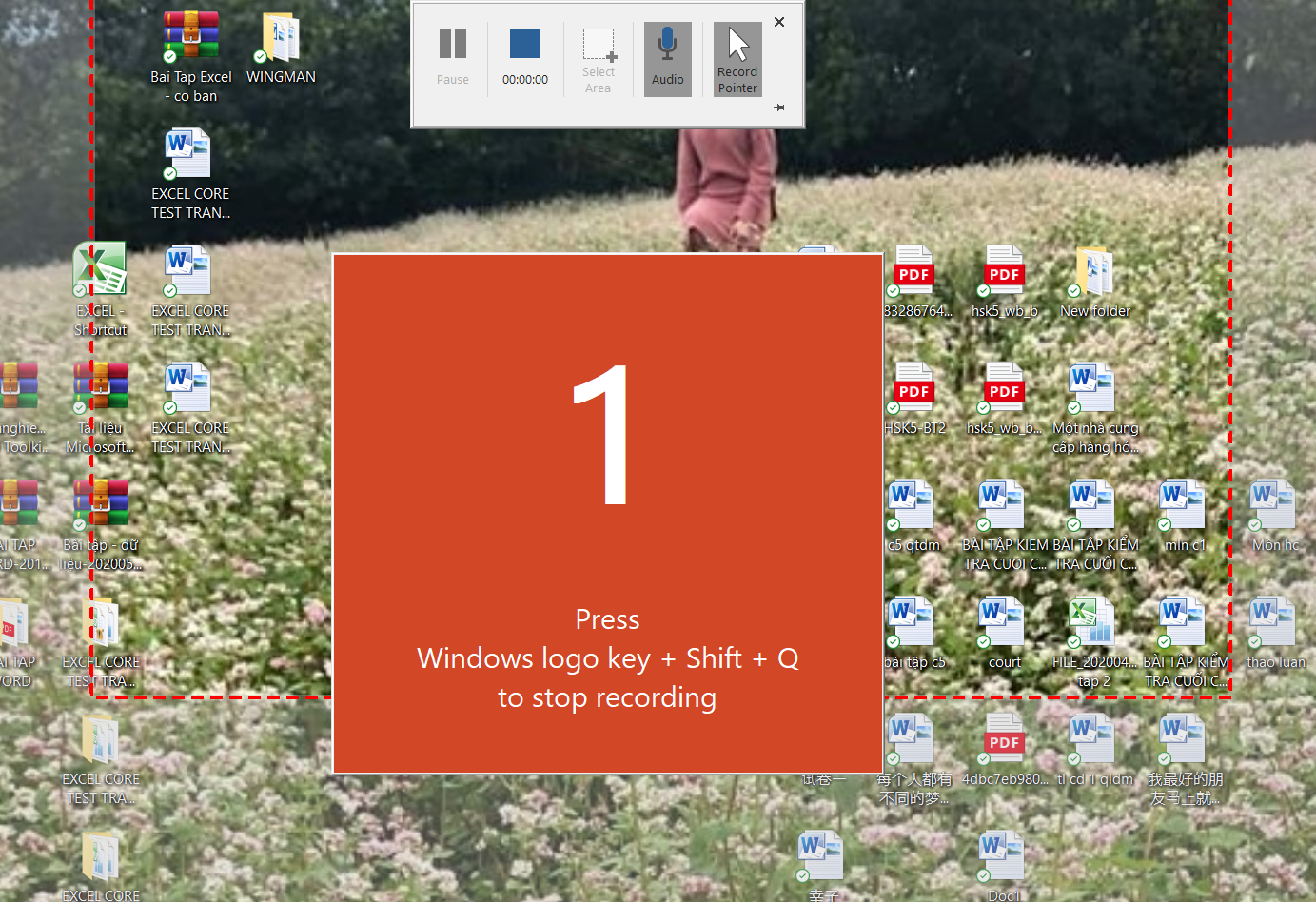The height and width of the screenshot is (902, 1316).
Task: Close the recording control toolbar
Action: pos(779,22)
